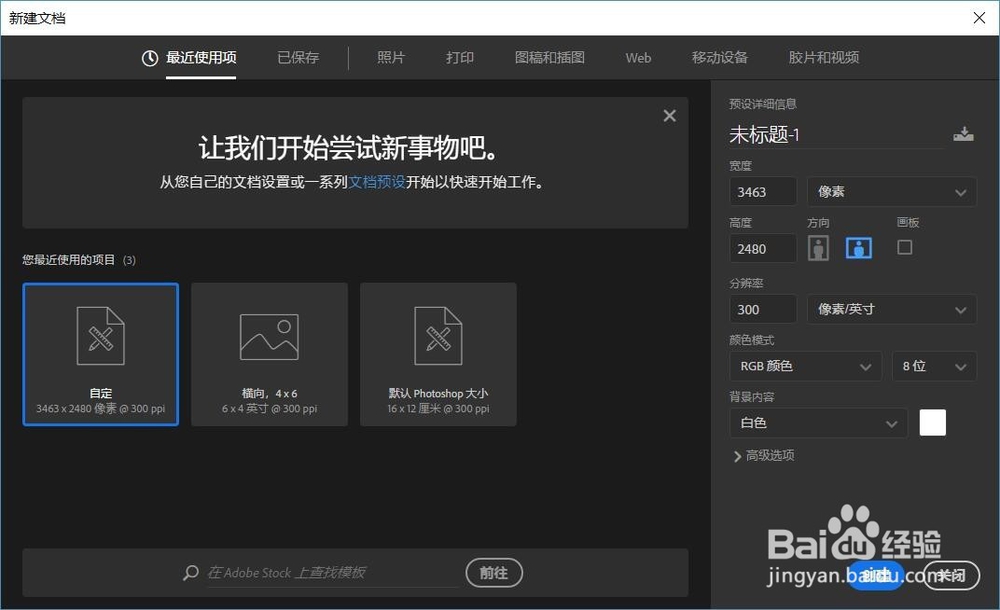Click the search icon in the Adobe Stock bar
1000x610 pixels.
pos(190,572)
